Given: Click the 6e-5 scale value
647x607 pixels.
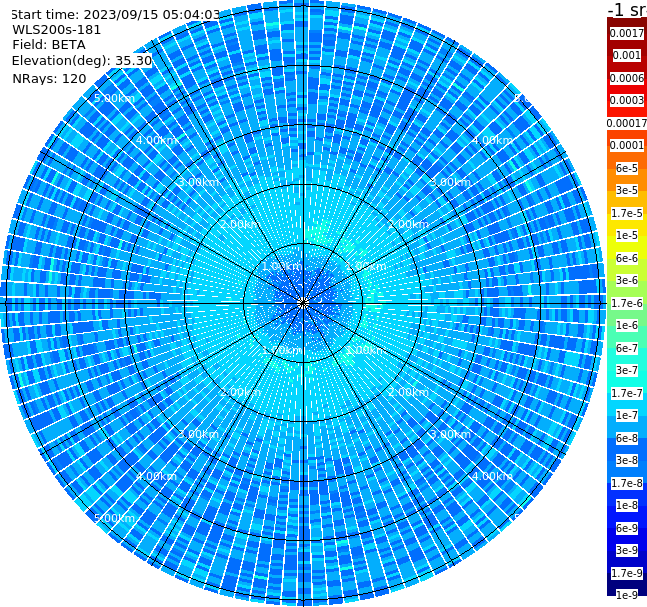Looking at the screenshot, I should 627,168.
